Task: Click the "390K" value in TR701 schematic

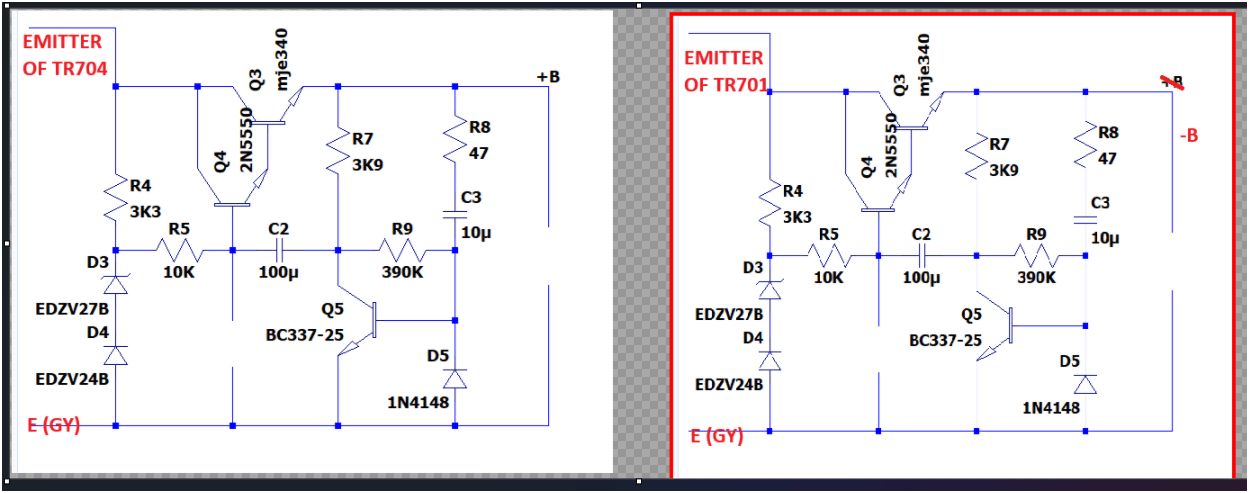Action: pyautogui.click(x=1035, y=277)
